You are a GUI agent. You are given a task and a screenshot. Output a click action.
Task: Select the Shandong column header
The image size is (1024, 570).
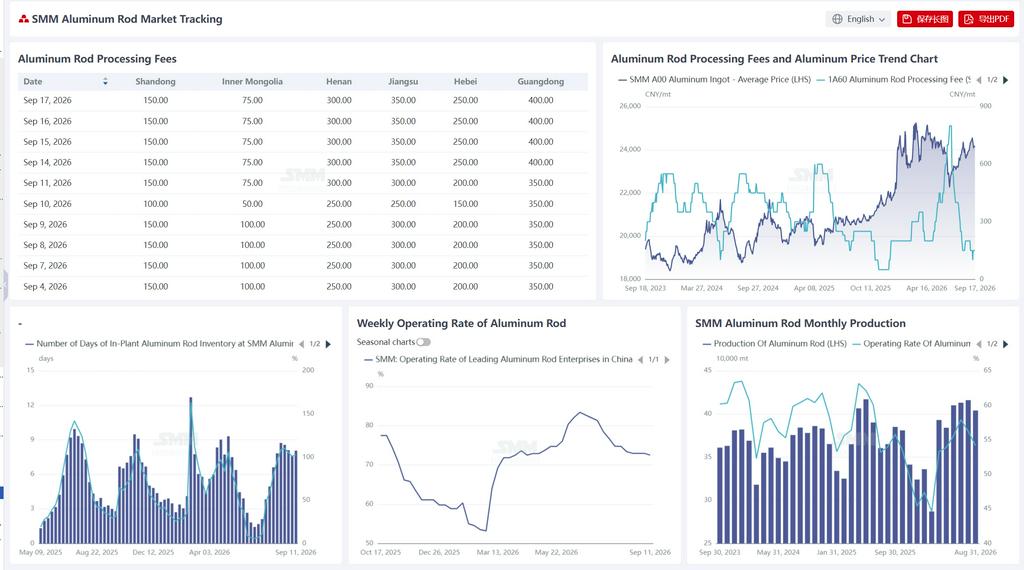pos(155,82)
